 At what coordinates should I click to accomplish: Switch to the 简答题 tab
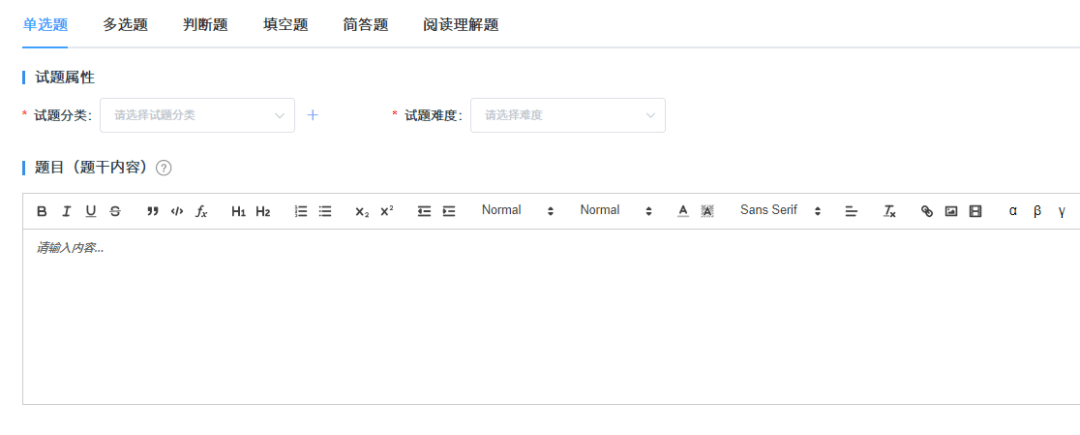point(366,25)
